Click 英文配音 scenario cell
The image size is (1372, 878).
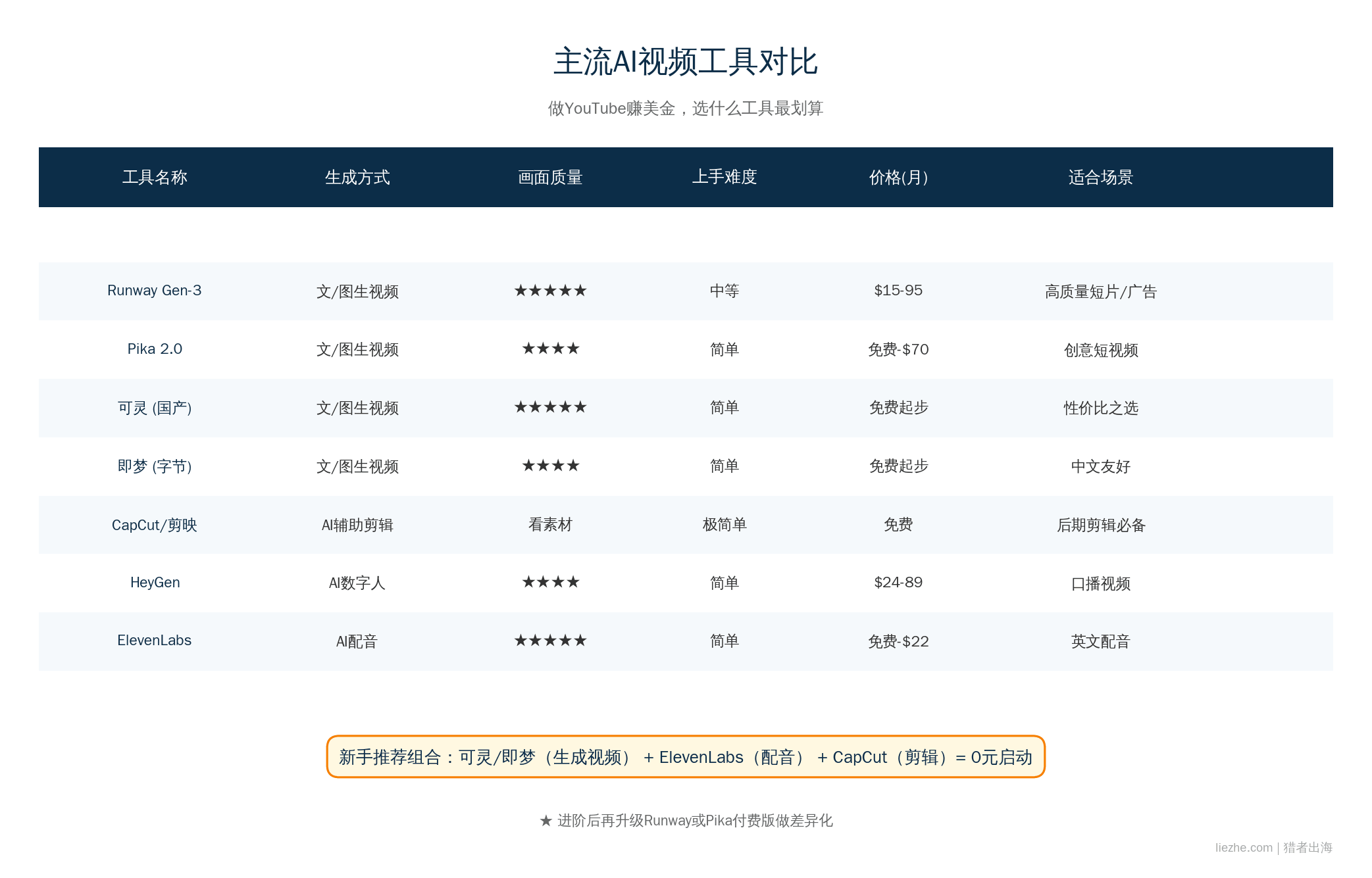pyautogui.click(x=1101, y=641)
